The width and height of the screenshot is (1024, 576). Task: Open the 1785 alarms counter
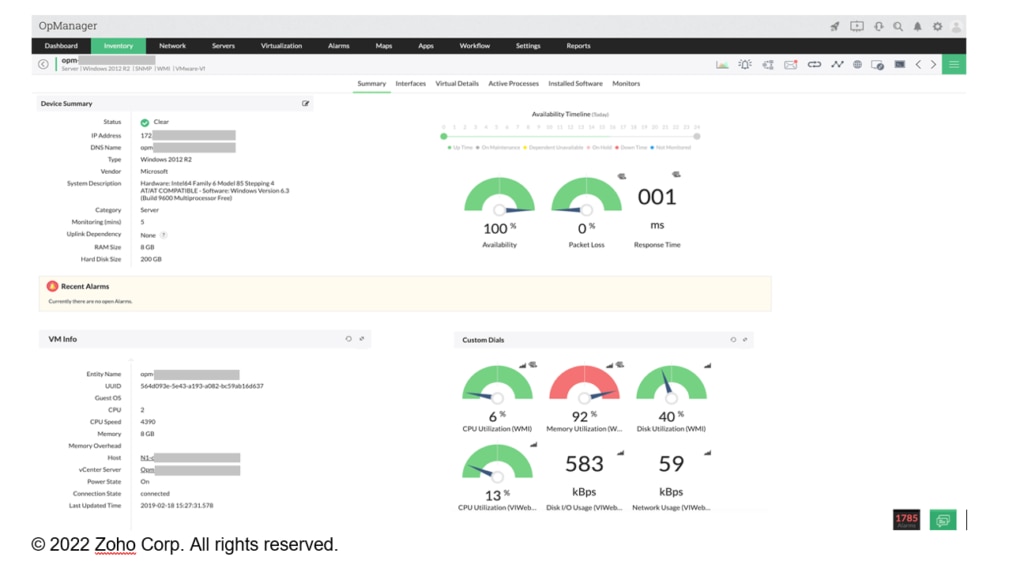[906, 520]
